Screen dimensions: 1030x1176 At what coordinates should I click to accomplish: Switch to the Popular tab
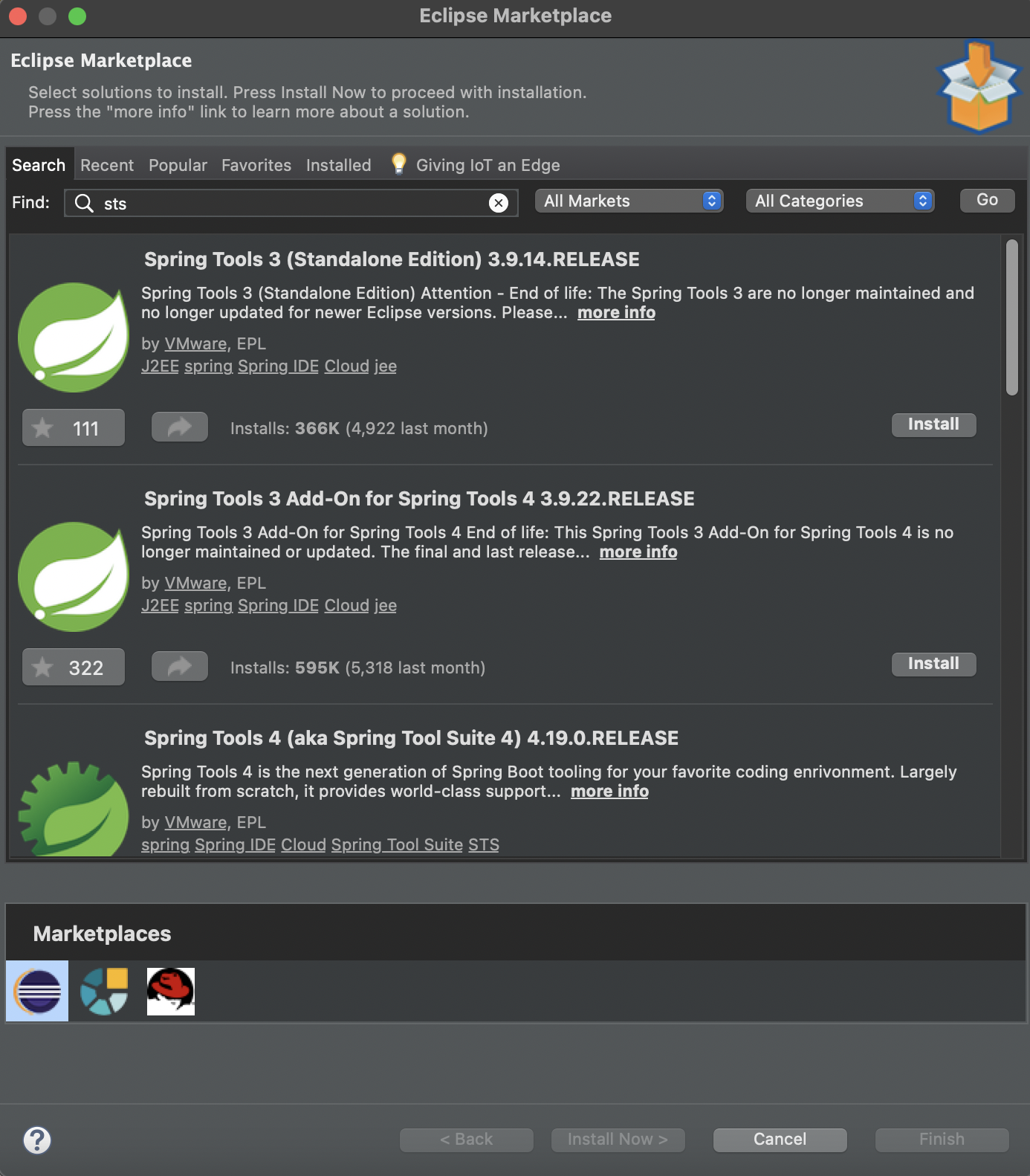[178, 165]
